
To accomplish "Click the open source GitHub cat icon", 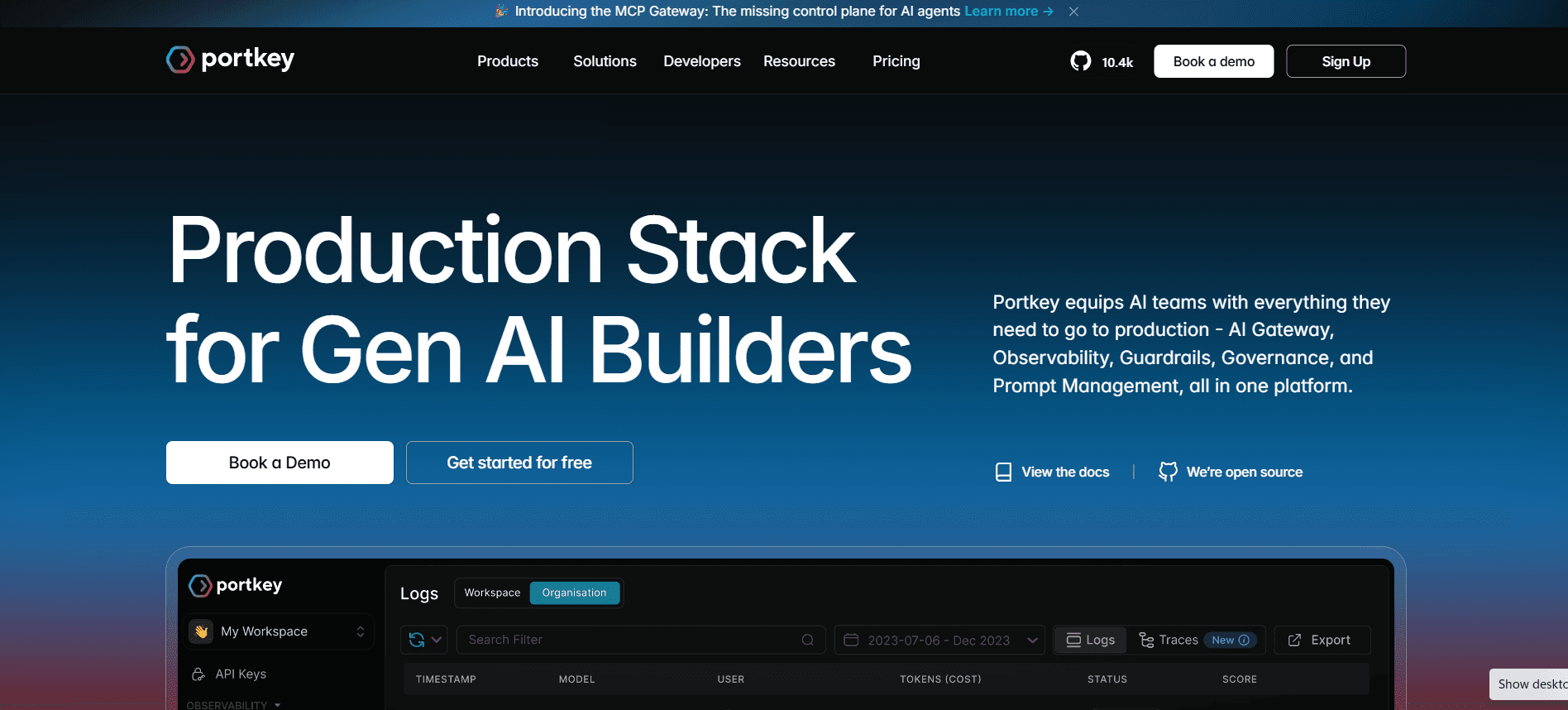I will tap(1168, 472).
